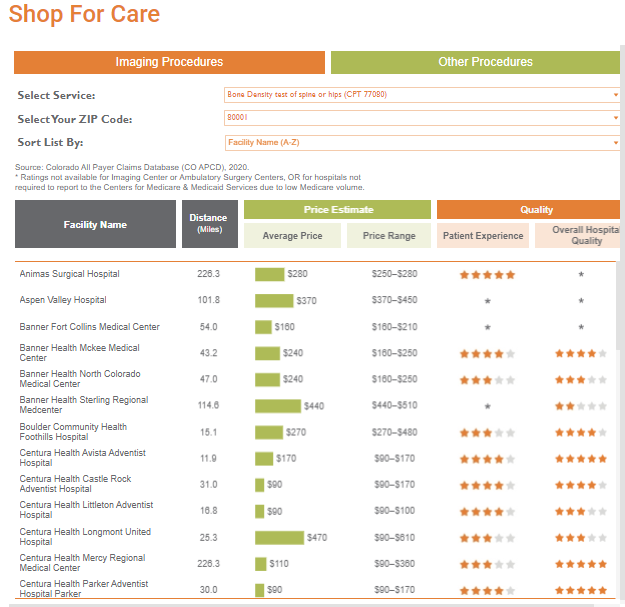Click Castle Rock Adventist overall quality stars
Viewport: 625px width, 607px height.
[x=581, y=485]
